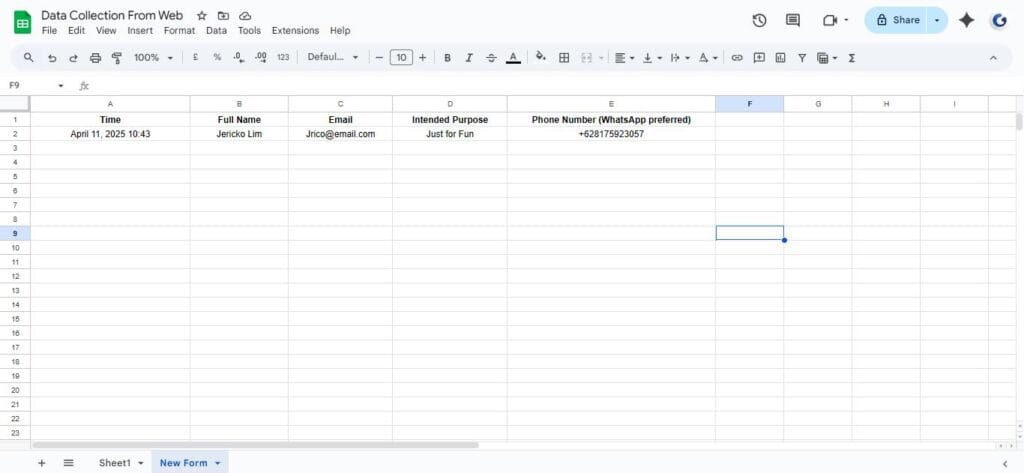
Task: Click the print icon in toolbar
Action: tap(96, 58)
